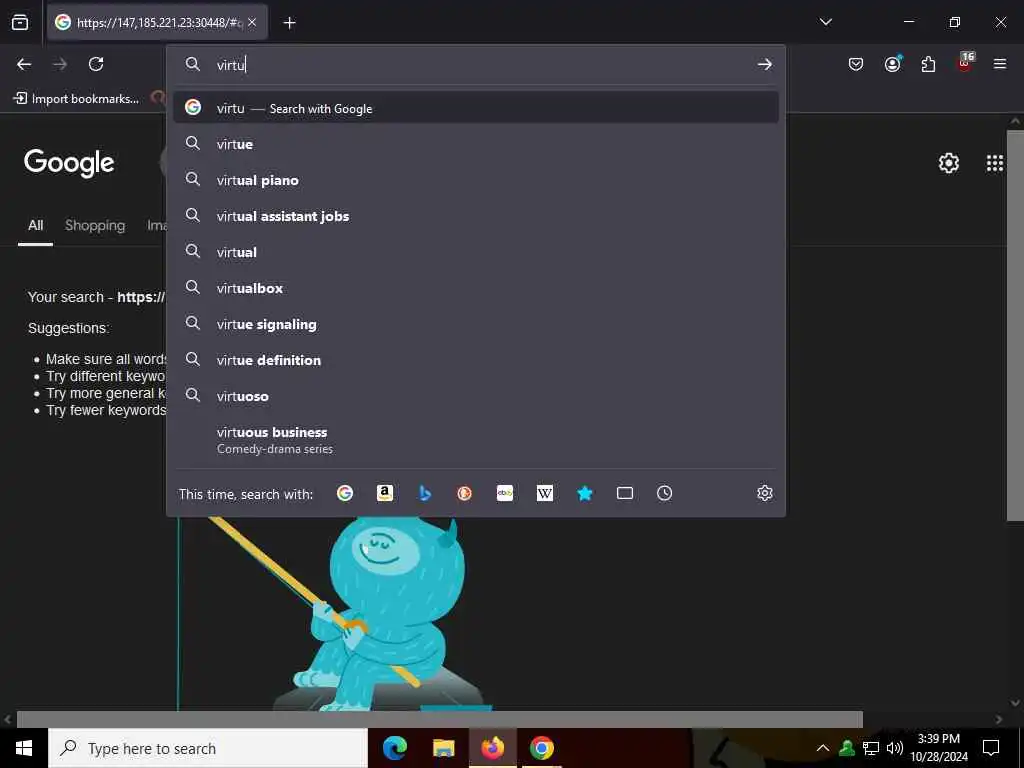The image size is (1024, 768).
Task: Expand the list all tabs chevron
Action: [x=825, y=22]
